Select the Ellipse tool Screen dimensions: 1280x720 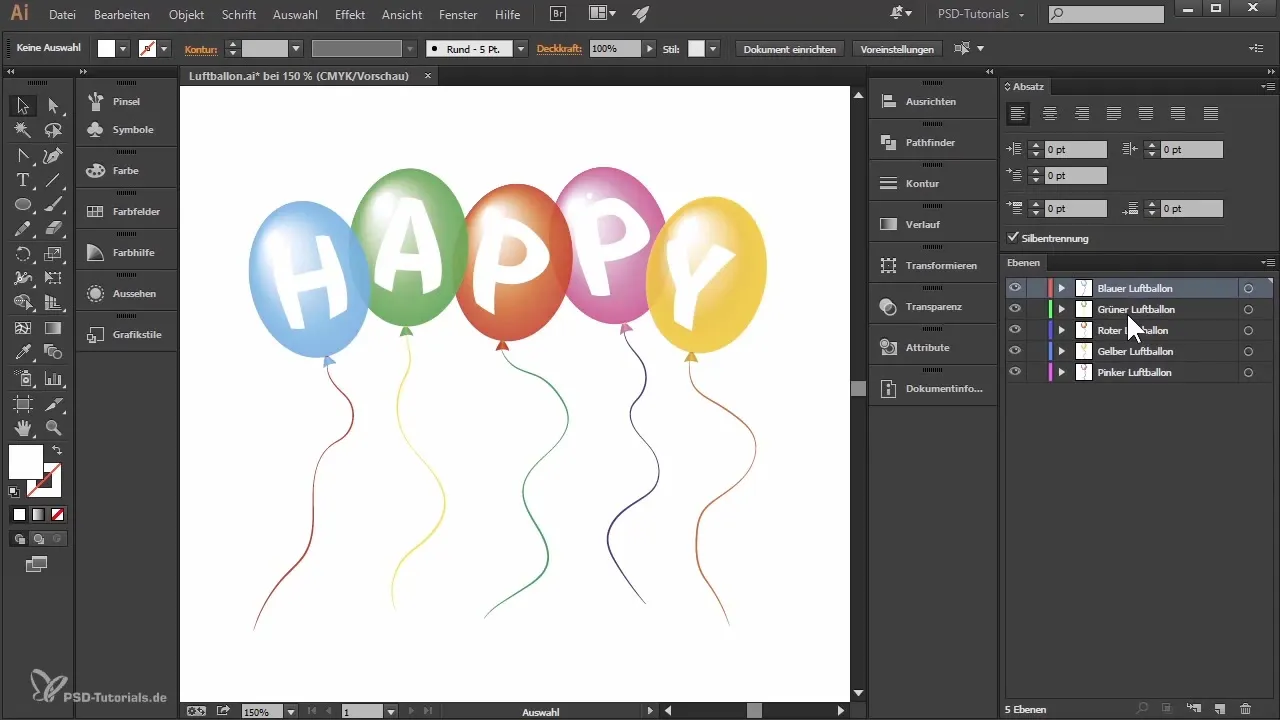(x=23, y=204)
